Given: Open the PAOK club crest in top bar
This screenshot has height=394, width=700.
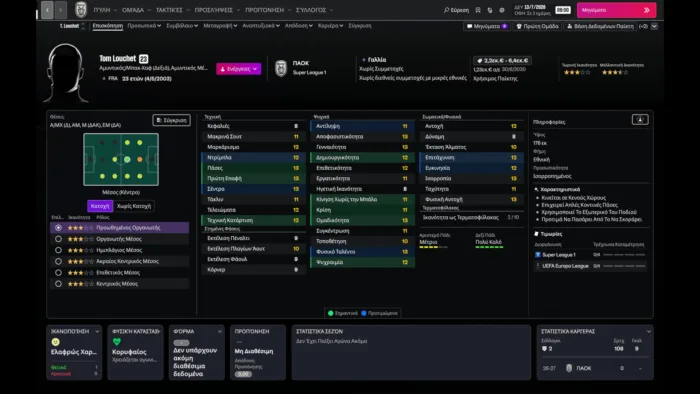Looking at the screenshot, I should tap(81, 9).
